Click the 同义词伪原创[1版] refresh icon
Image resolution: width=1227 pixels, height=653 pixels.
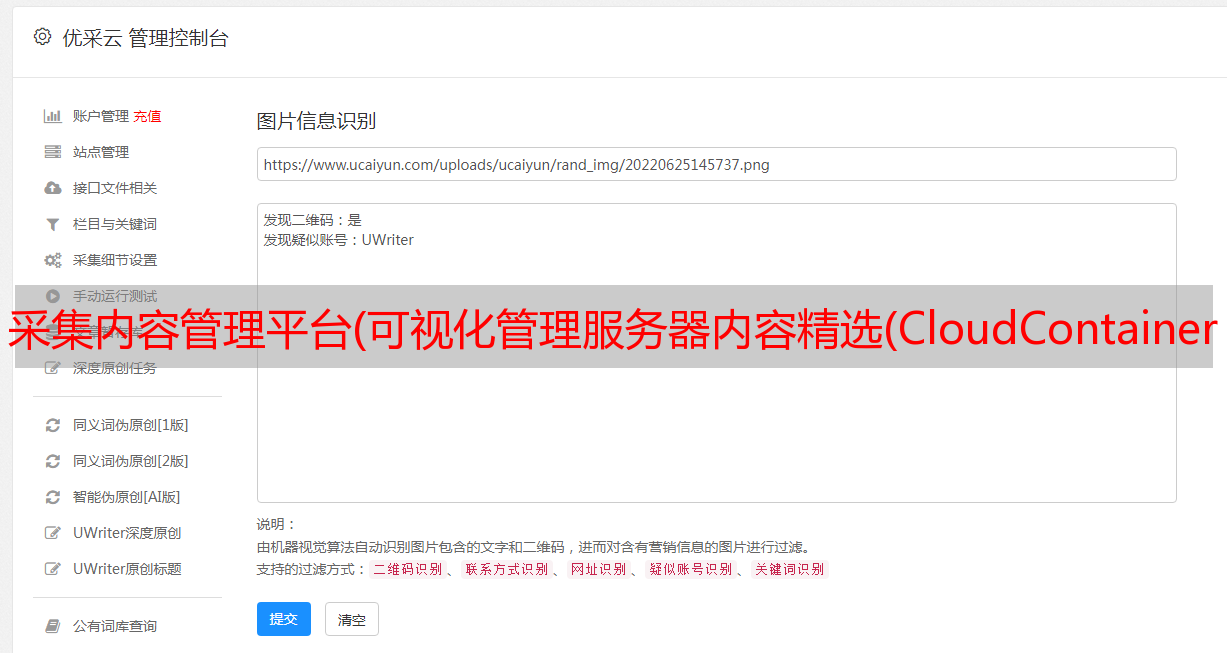(53, 425)
